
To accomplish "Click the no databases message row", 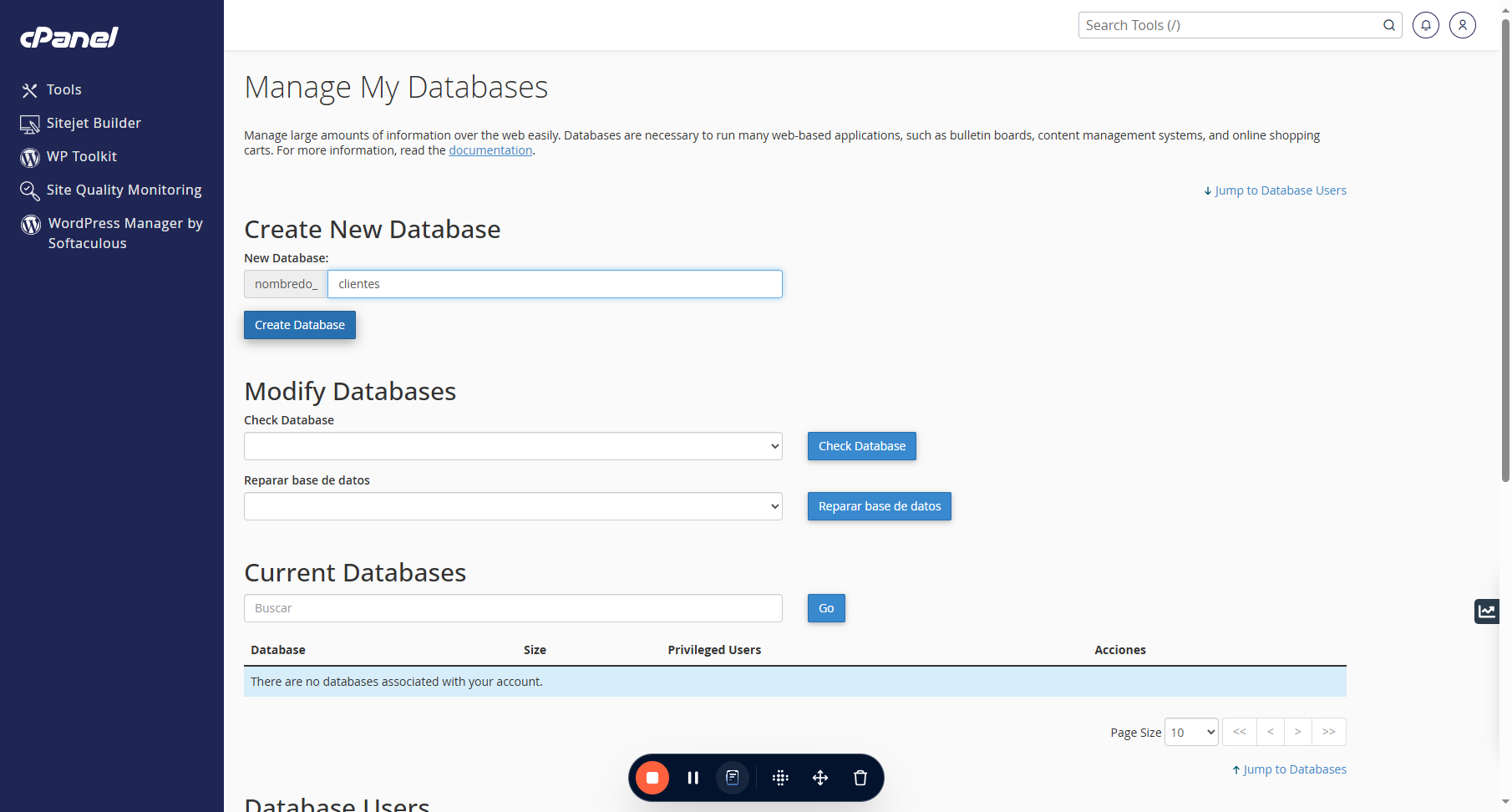I will click(795, 682).
